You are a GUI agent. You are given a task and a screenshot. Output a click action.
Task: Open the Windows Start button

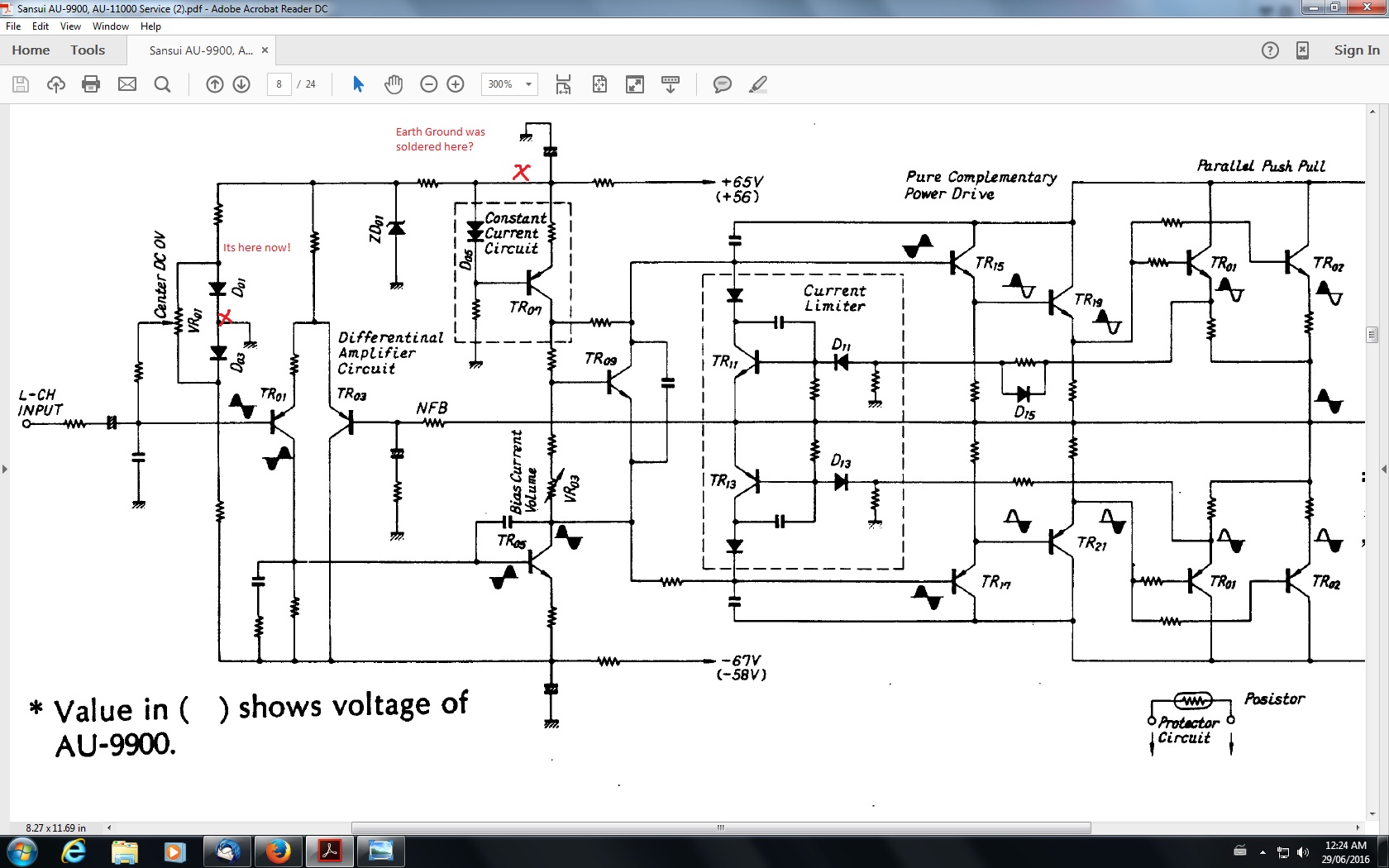pos(21,852)
